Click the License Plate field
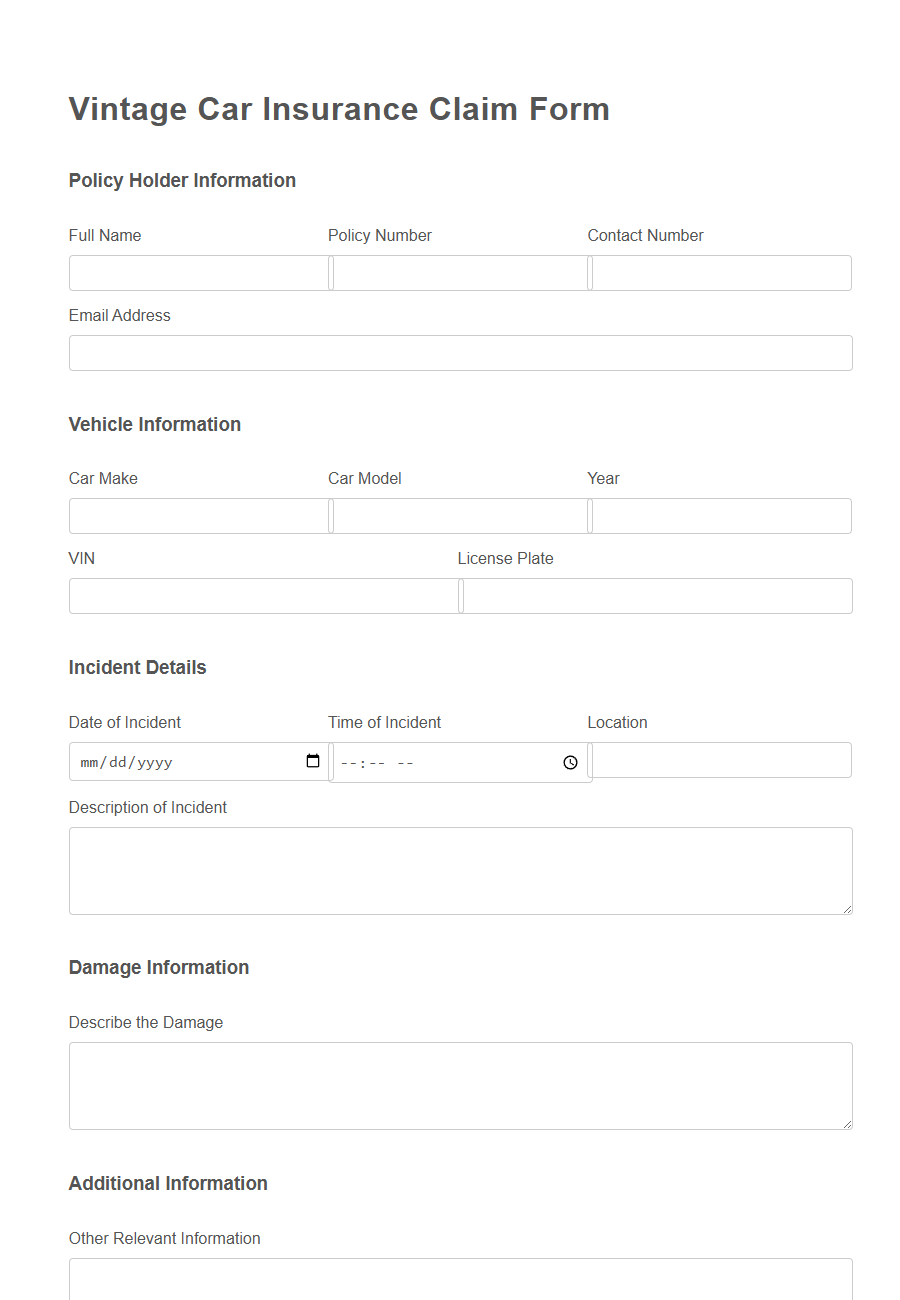This screenshot has height=1300, width=900. (656, 595)
